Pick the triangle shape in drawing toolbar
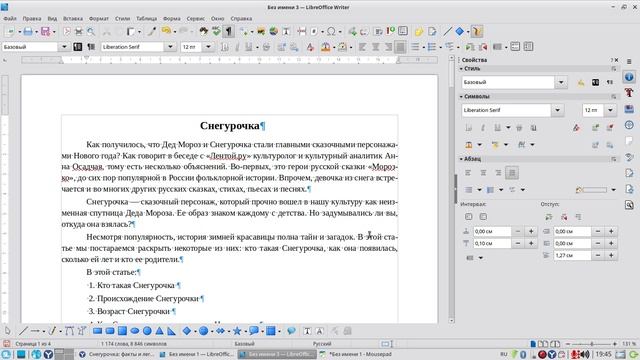Screen dimensions: 640x360 (x=160, y=331)
